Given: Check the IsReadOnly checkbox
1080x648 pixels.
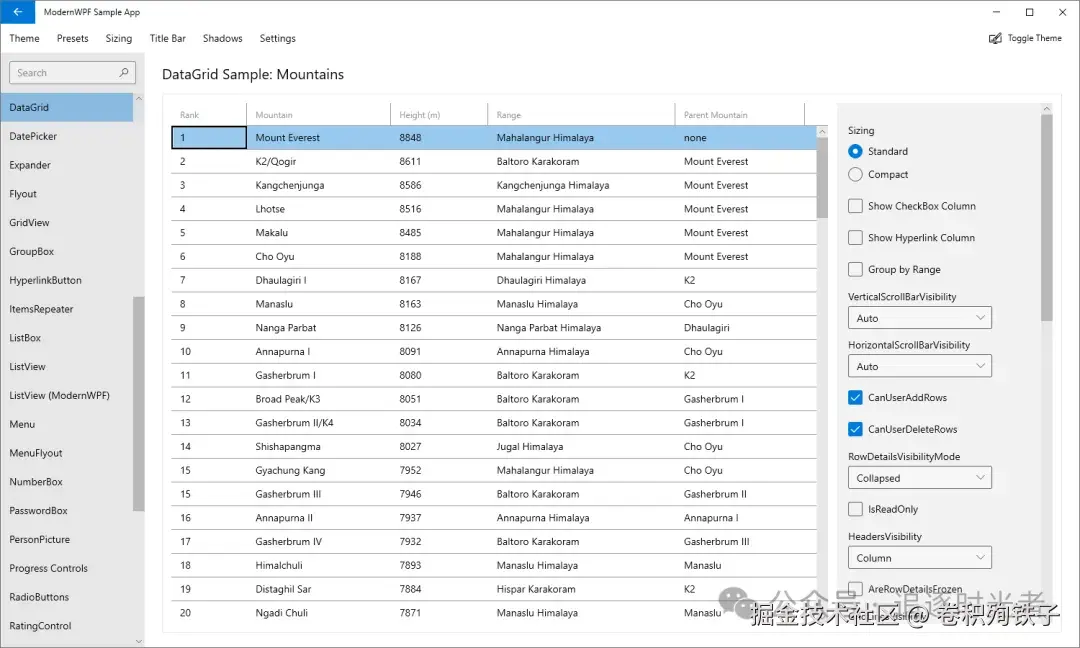Looking at the screenshot, I should point(855,509).
